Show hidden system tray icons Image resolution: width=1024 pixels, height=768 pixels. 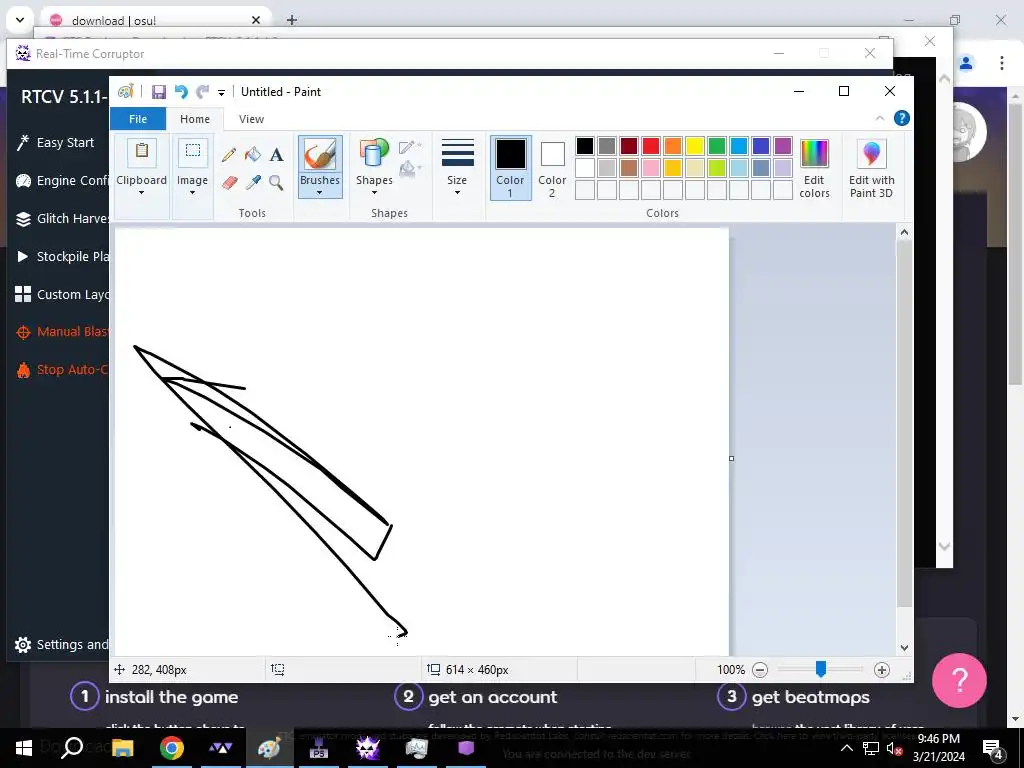846,748
